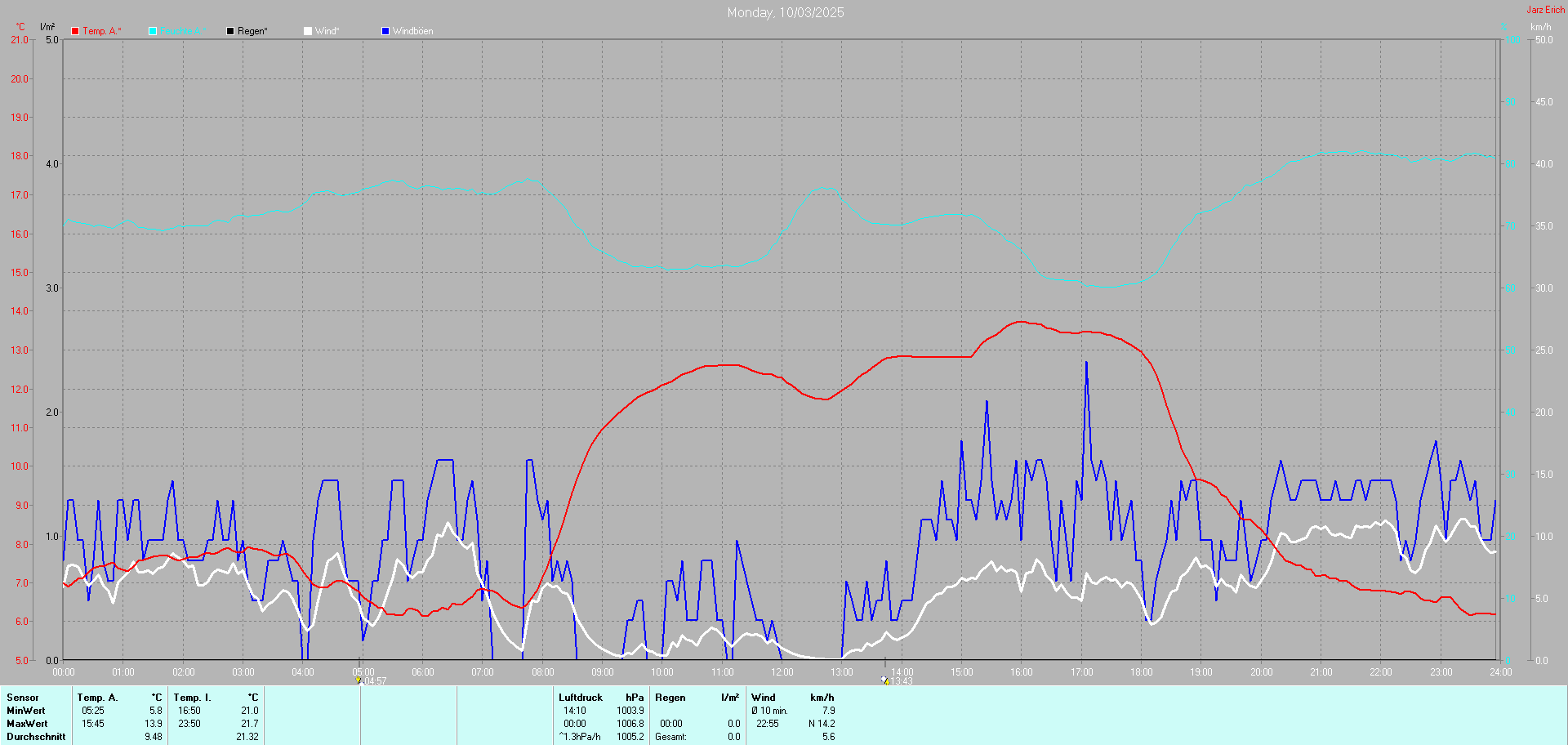Click the 'Durchschnitt' row label
The width and height of the screenshot is (1568, 745).
(x=36, y=737)
